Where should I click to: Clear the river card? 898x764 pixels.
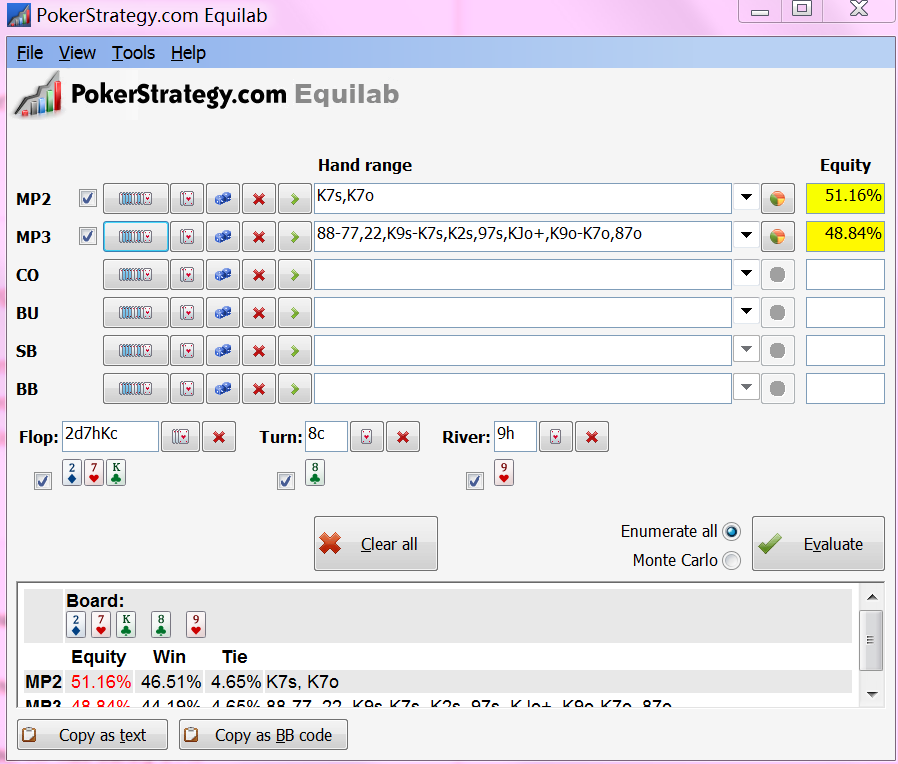point(592,437)
